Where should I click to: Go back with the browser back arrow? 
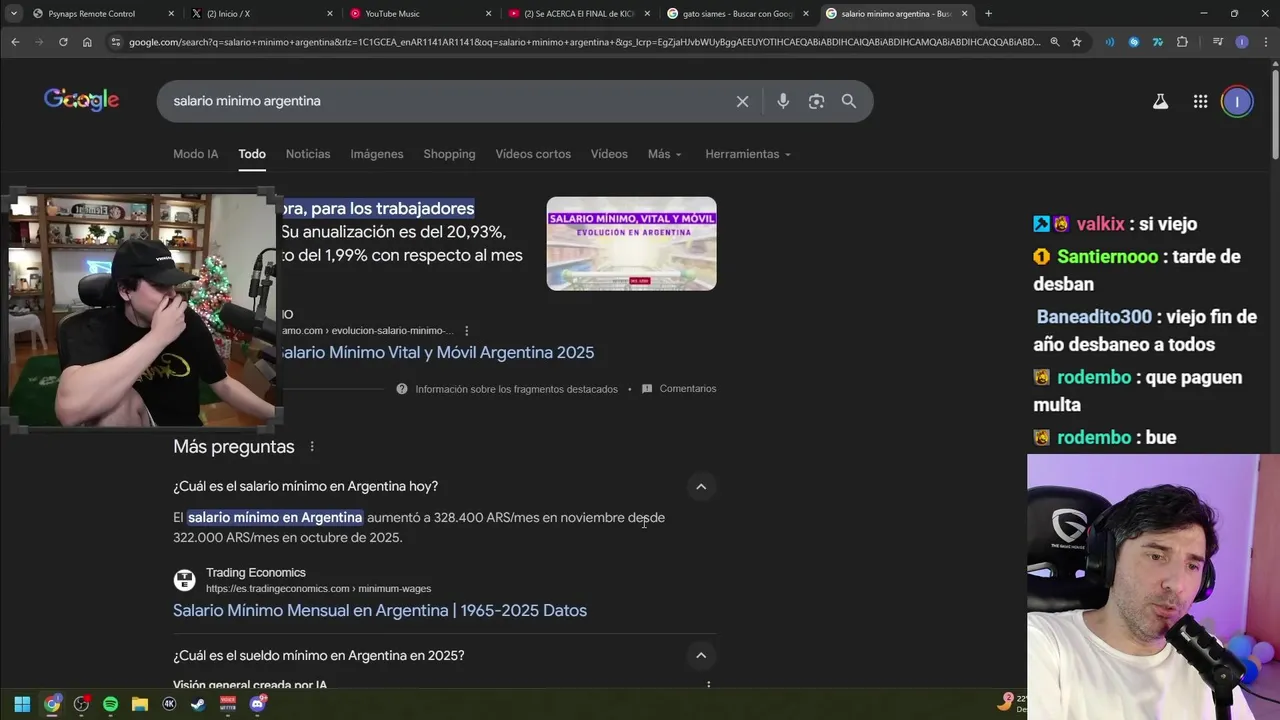tap(15, 42)
